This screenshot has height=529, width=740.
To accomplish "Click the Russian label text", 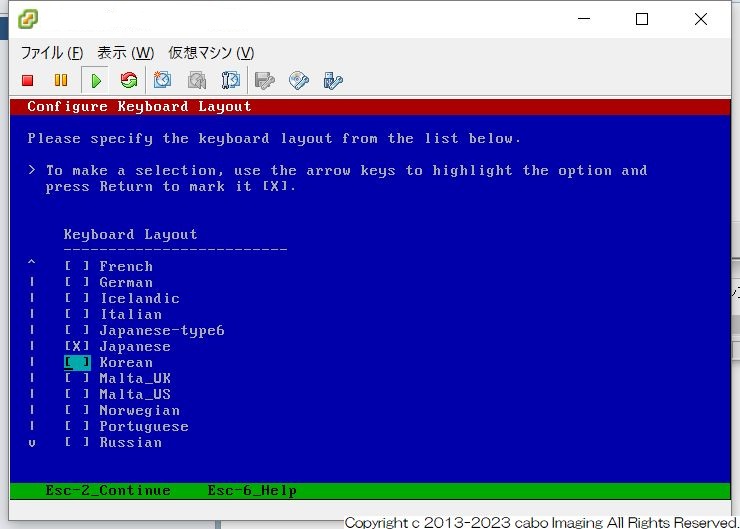I will point(131,443).
